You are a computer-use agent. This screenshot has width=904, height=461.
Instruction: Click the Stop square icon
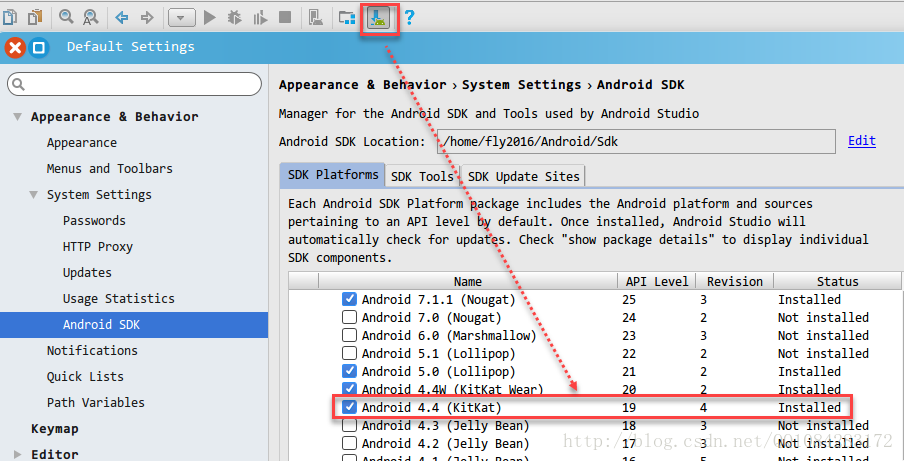(285, 18)
